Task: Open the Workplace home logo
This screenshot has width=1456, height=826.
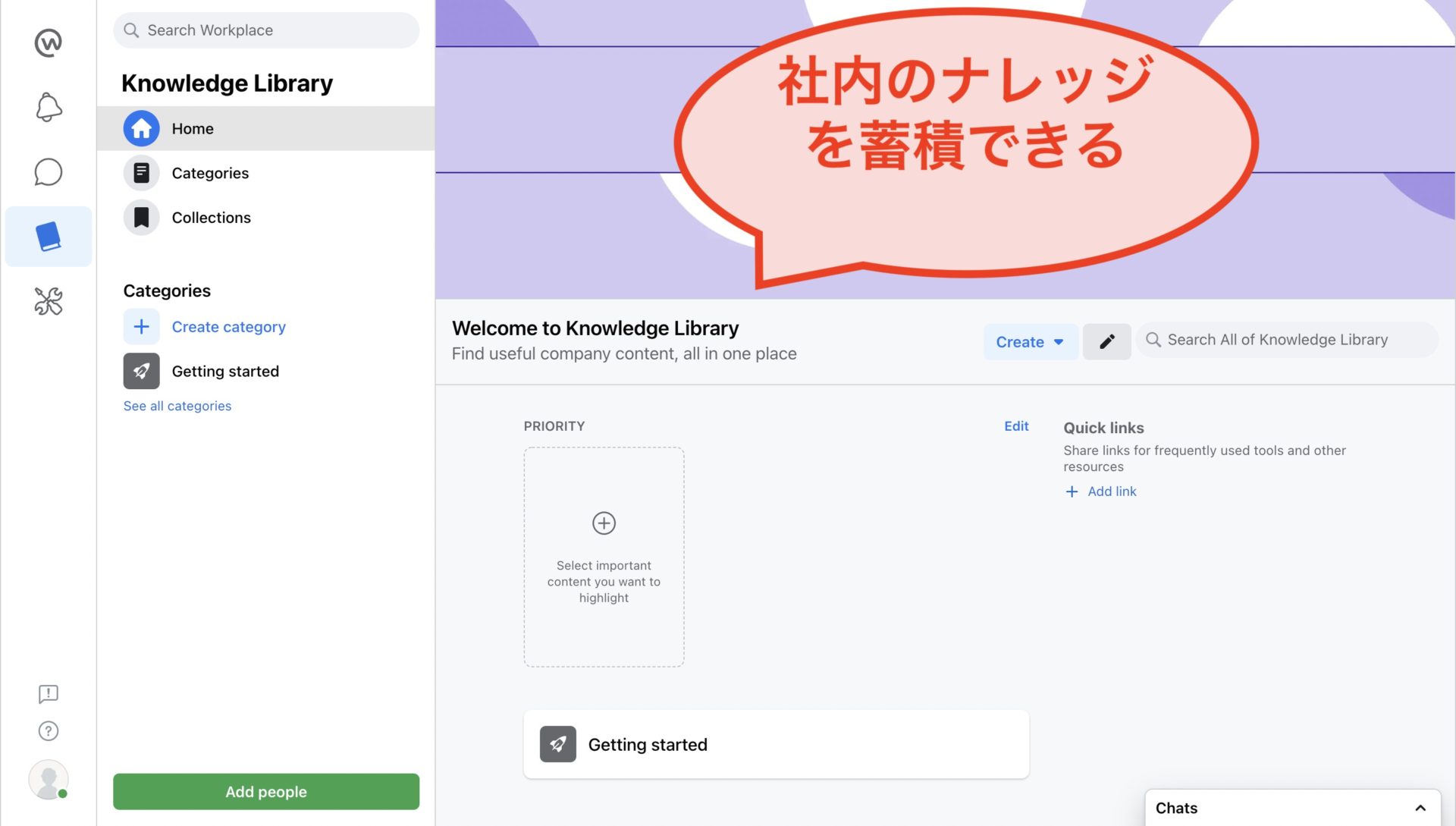Action: [x=48, y=42]
